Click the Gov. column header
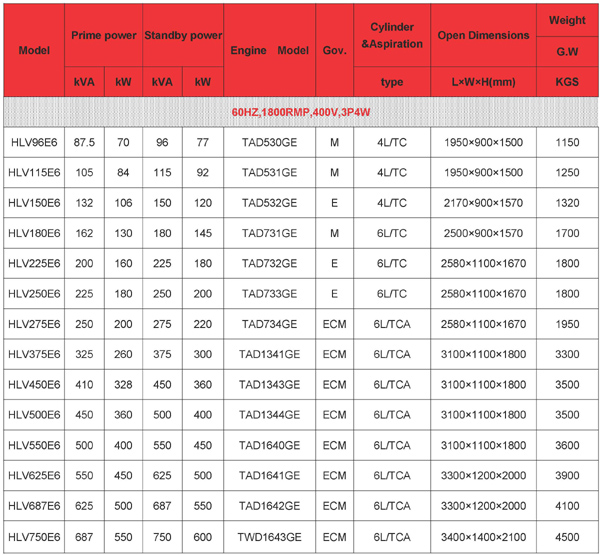600x555 pixels. tap(334, 50)
